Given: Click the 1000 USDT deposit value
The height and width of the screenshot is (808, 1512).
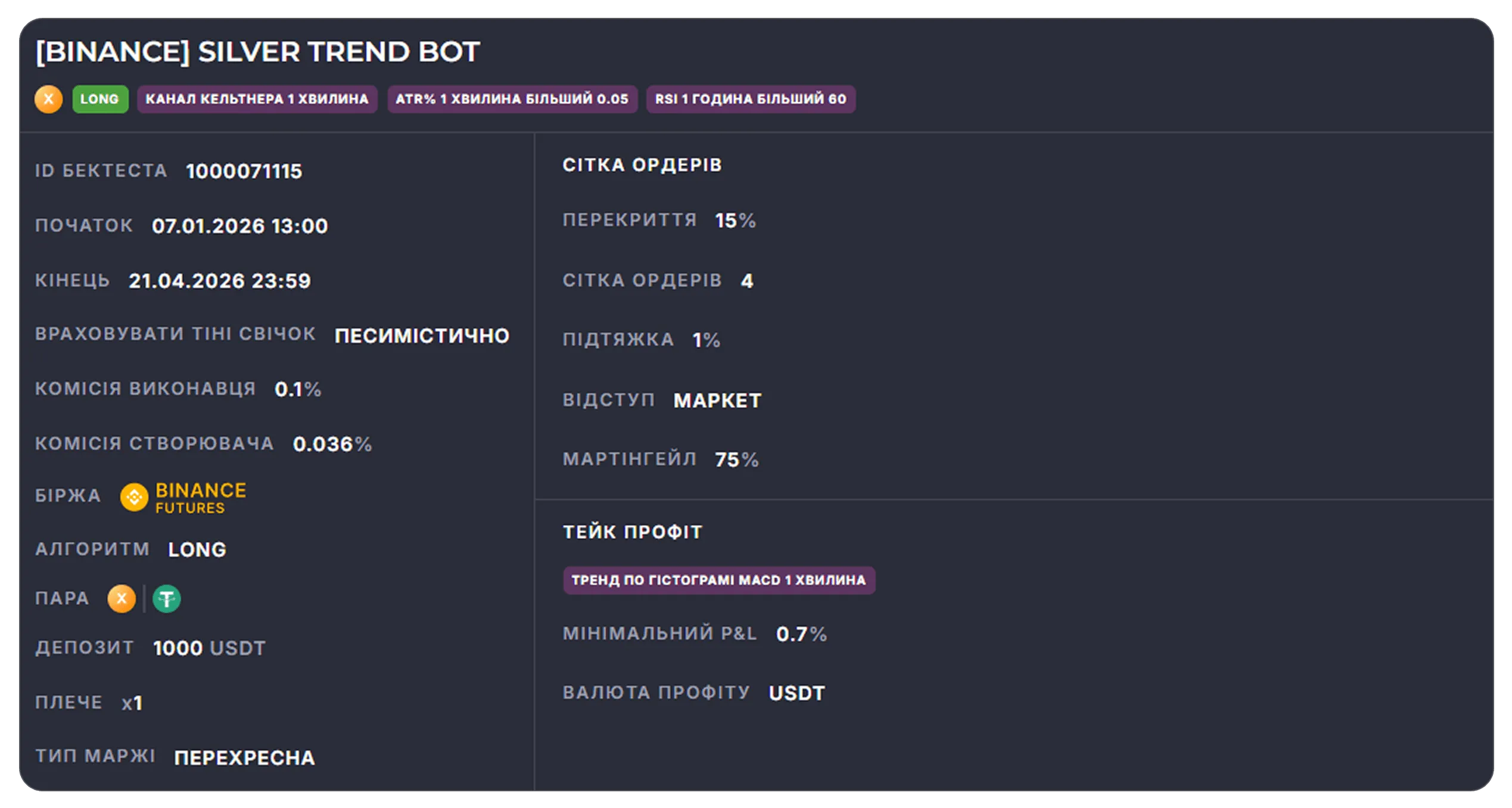Looking at the screenshot, I should [209, 648].
